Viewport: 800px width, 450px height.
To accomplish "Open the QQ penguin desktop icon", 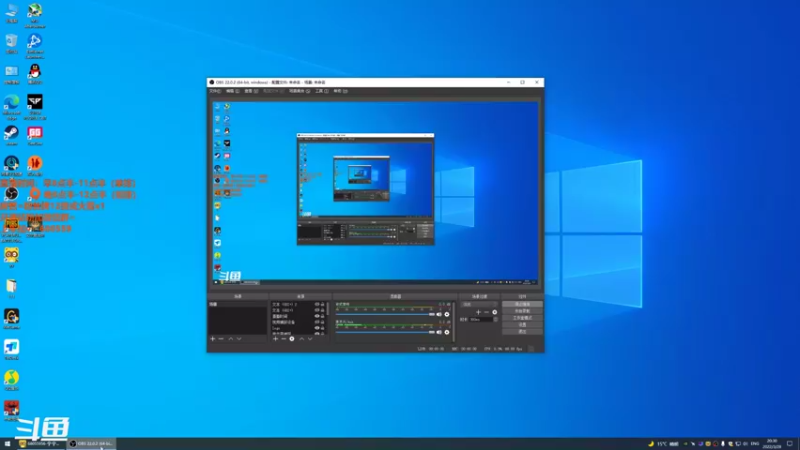I will (x=35, y=74).
